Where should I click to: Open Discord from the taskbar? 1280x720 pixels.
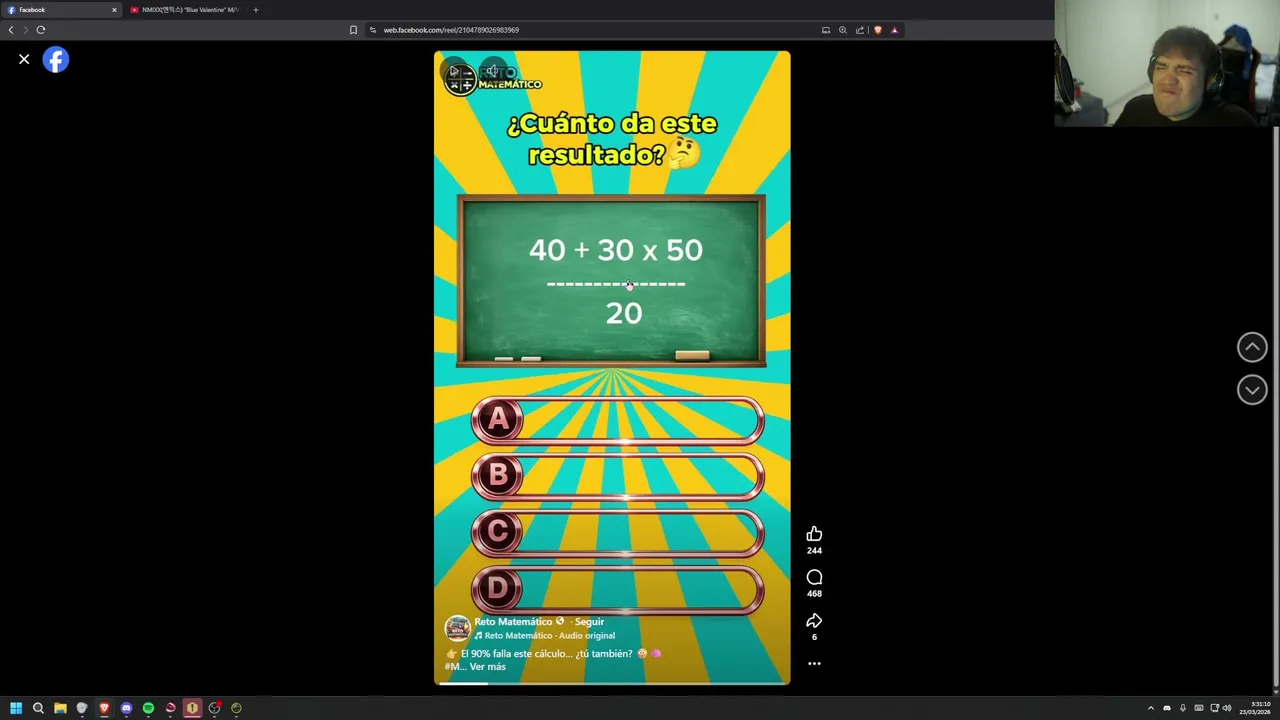(126, 708)
